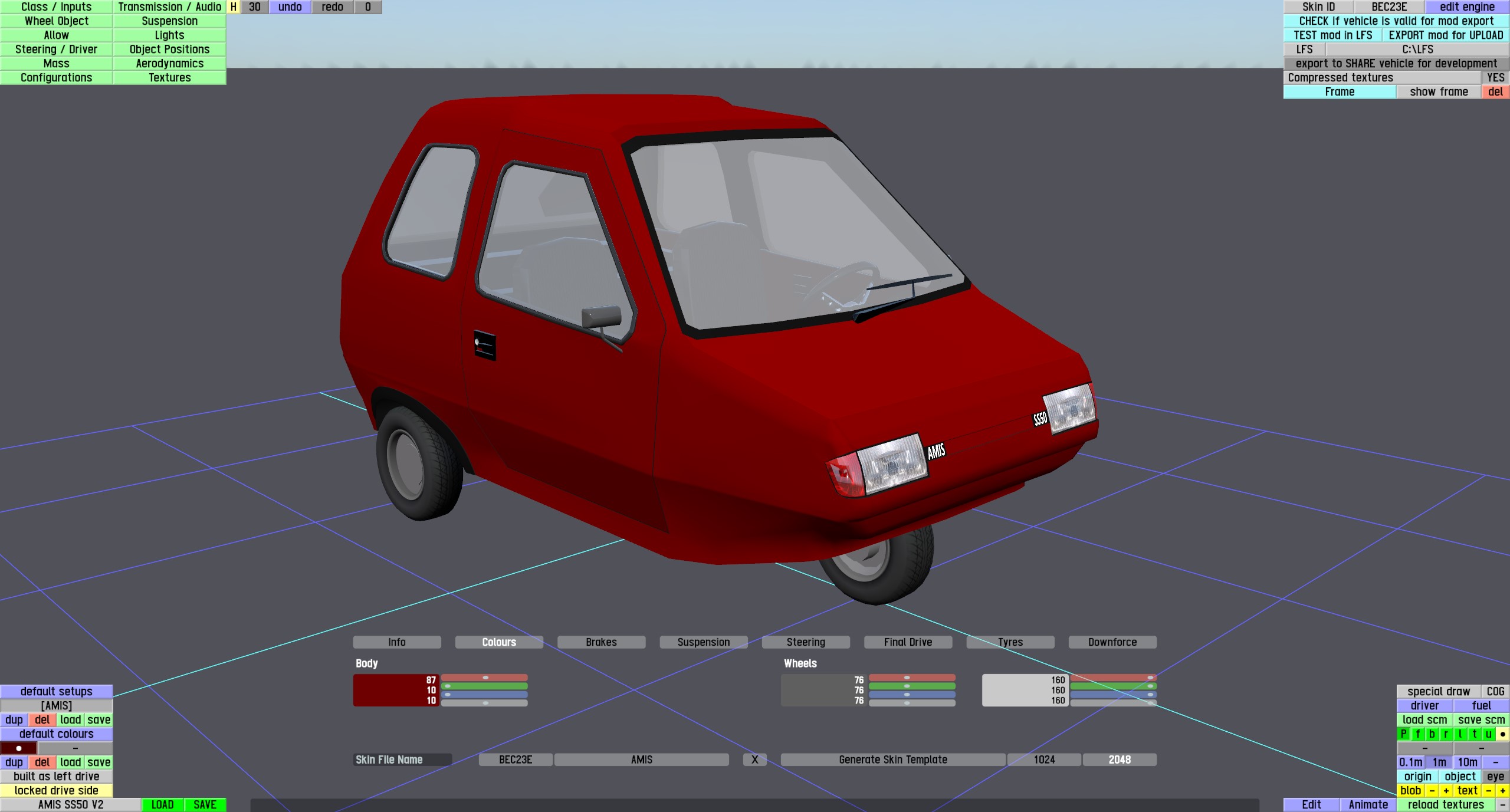Click Generate Skin Template button
This screenshot has width=1510, height=812.
tap(892, 760)
